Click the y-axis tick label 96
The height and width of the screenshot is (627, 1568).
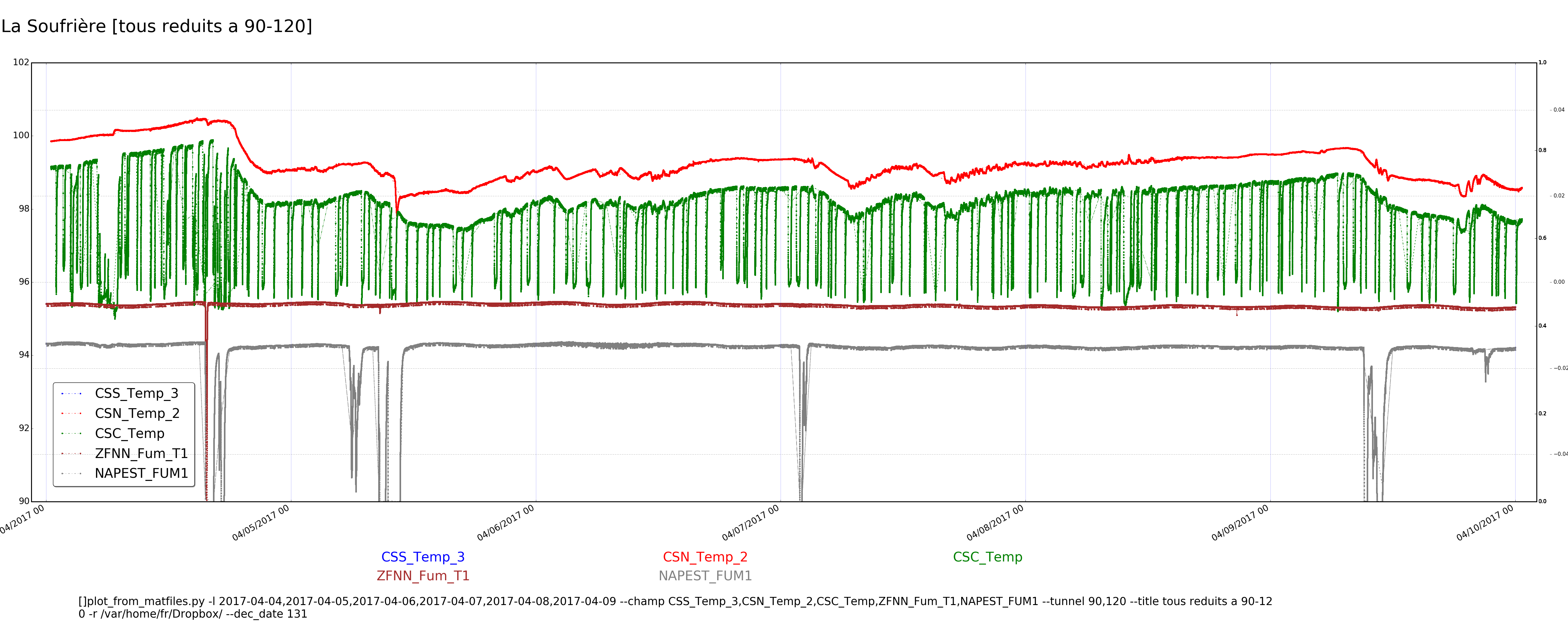click(24, 281)
